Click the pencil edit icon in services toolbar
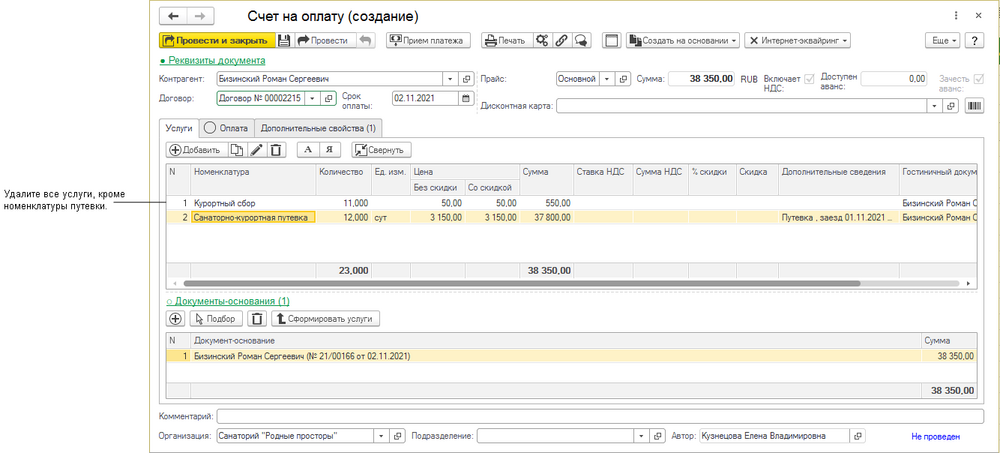 (x=256, y=150)
